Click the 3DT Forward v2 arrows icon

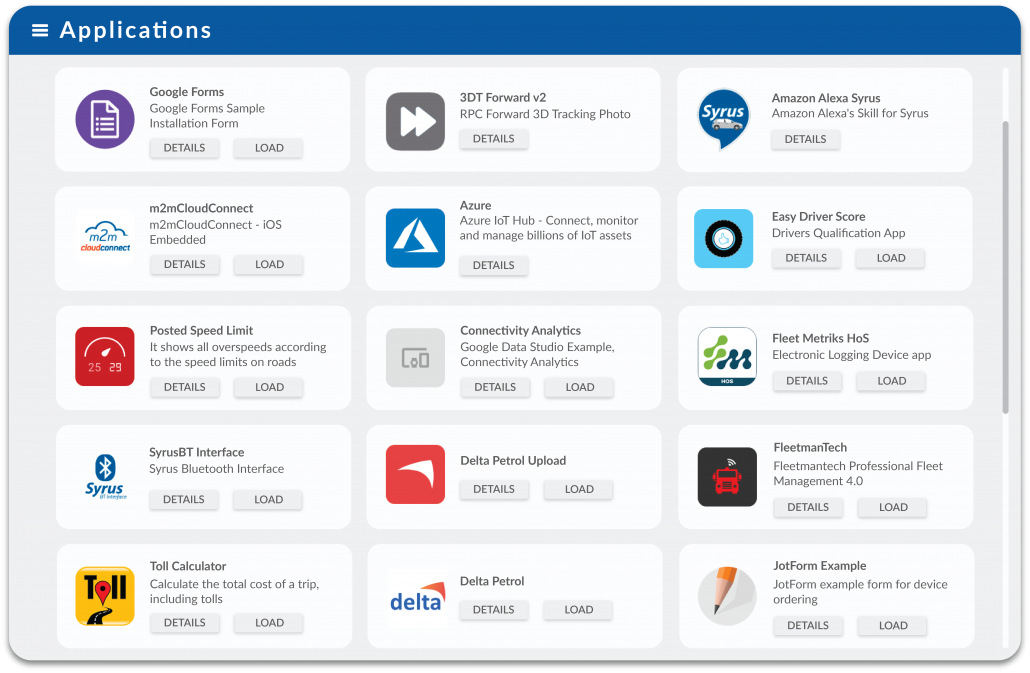pos(415,122)
